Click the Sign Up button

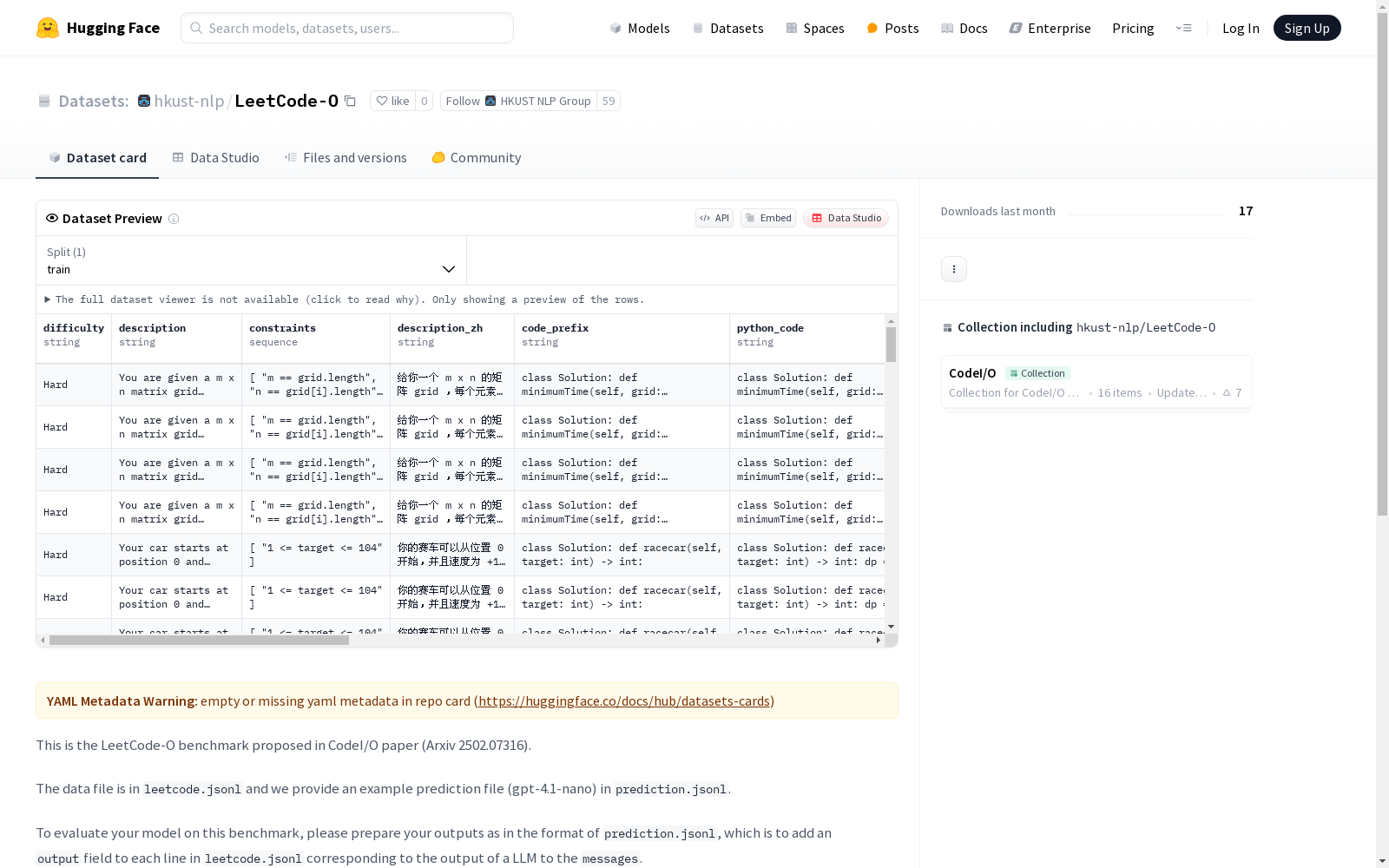[1307, 28]
